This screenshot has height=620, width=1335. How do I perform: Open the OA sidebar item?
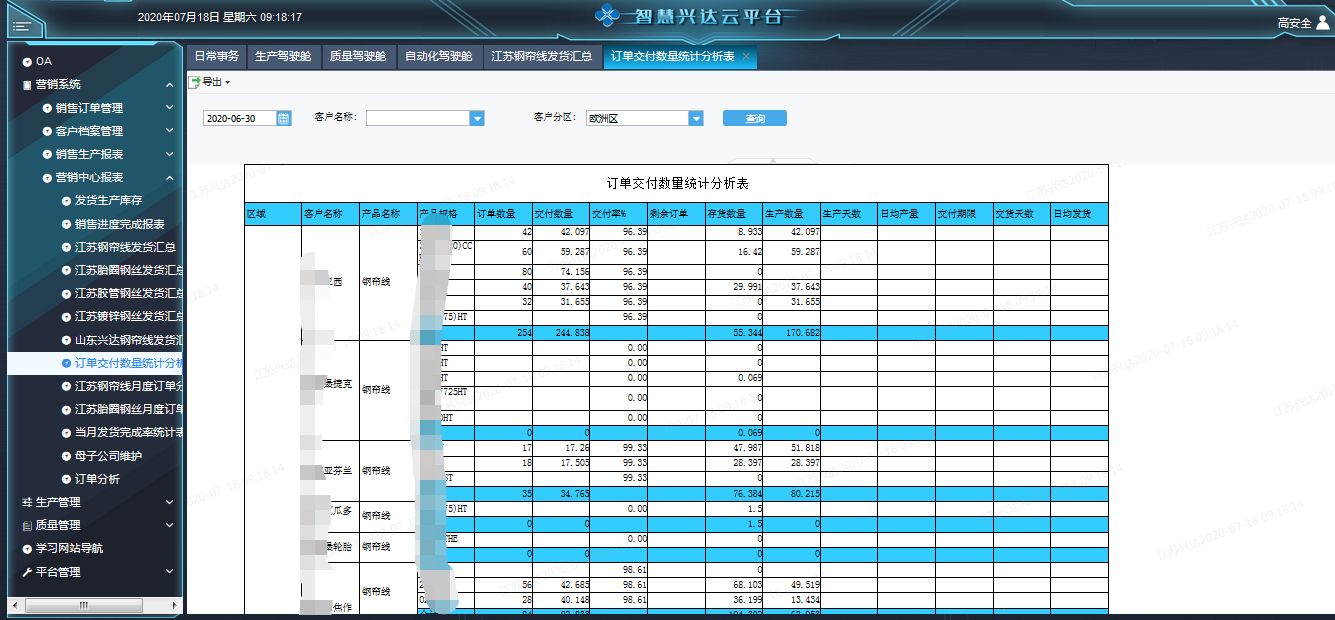tap(43, 62)
